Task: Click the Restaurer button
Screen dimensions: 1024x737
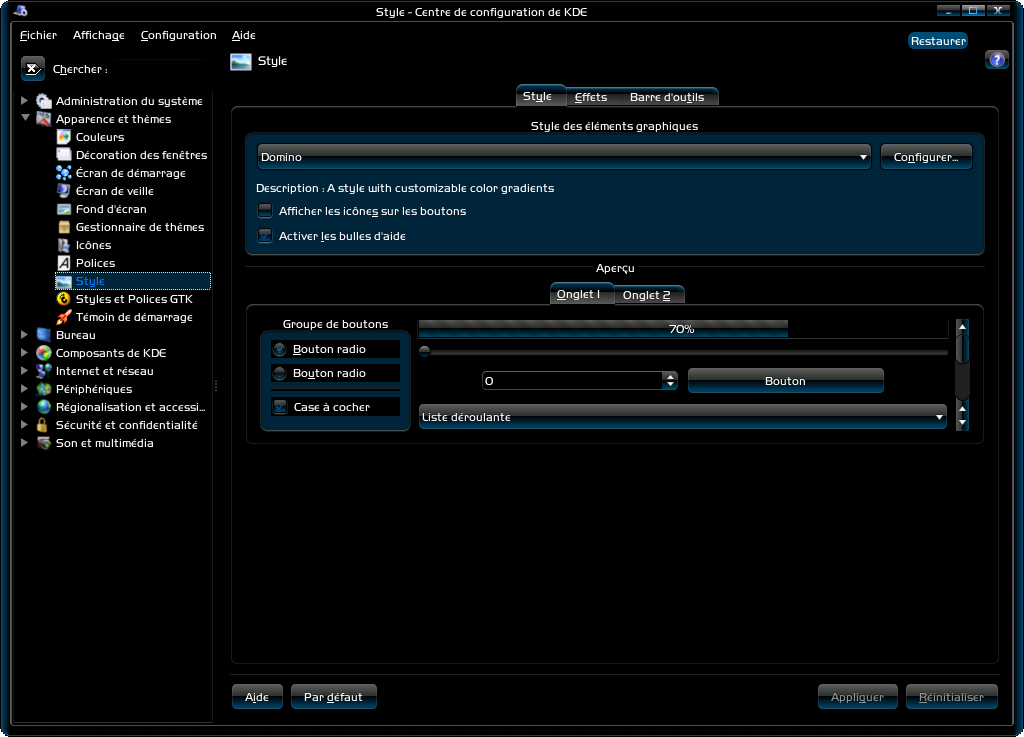Action: point(938,40)
